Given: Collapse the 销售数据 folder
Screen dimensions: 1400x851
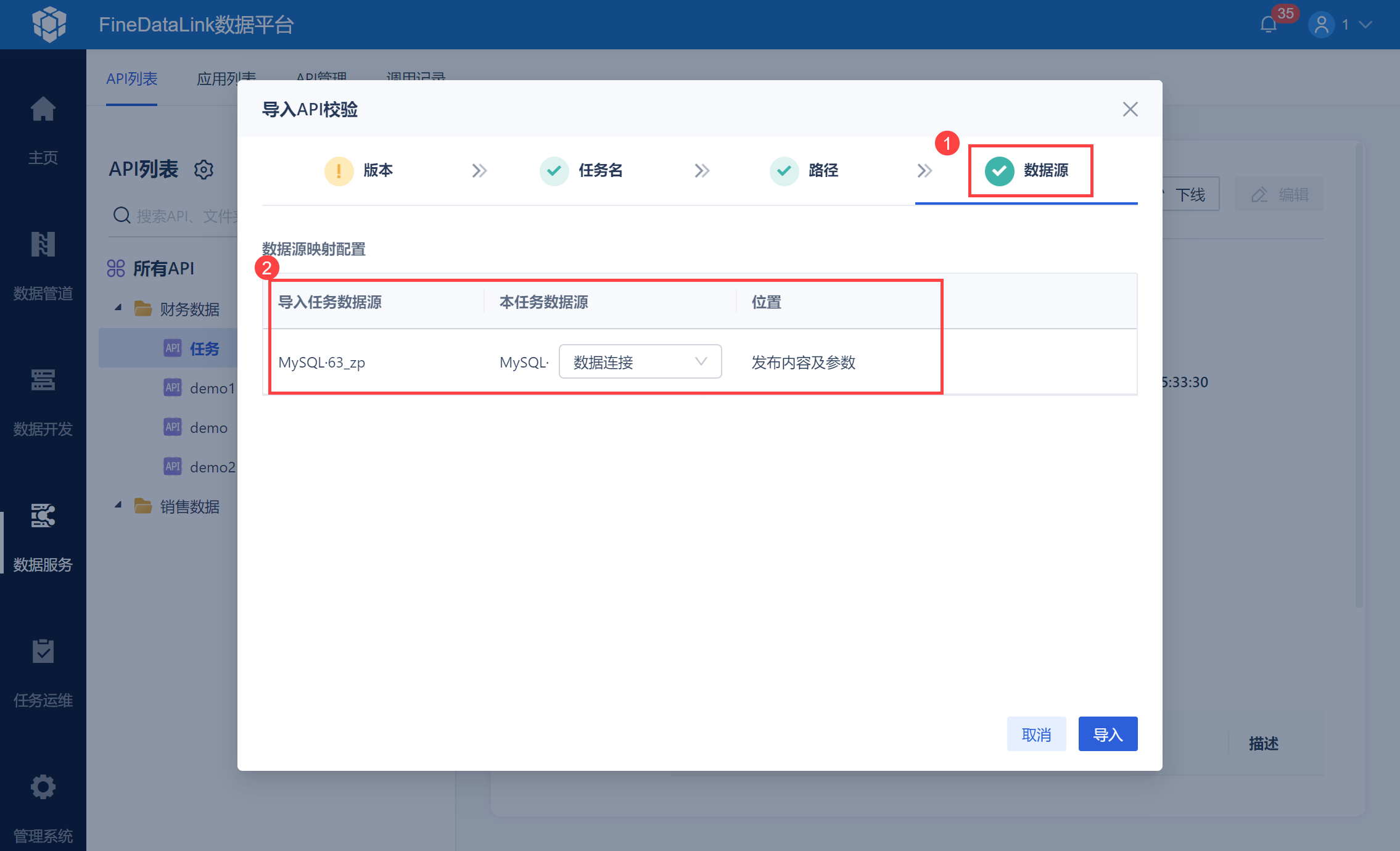Looking at the screenshot, I should click(118, 506).
